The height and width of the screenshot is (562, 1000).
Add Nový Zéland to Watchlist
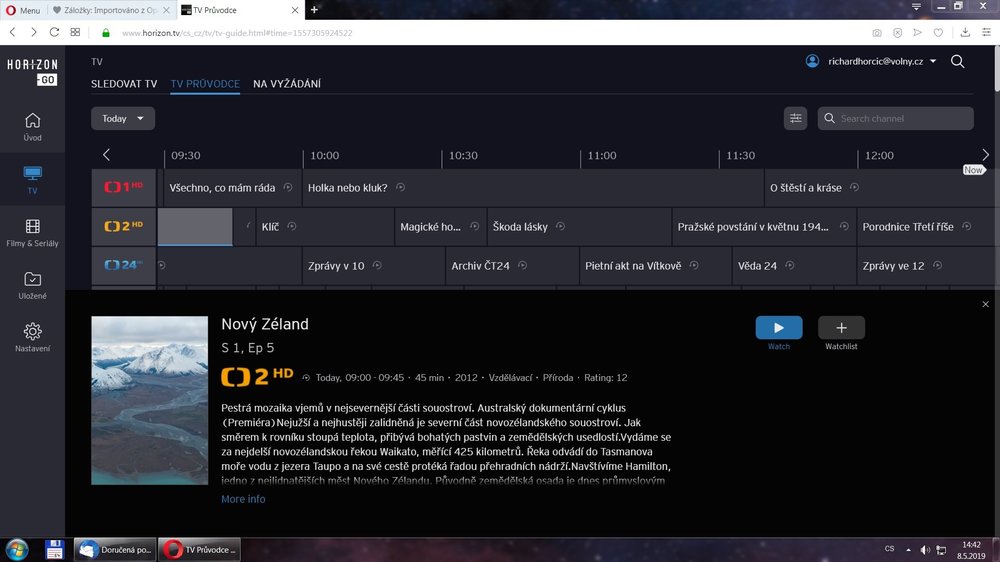click(x=841, y=328)
